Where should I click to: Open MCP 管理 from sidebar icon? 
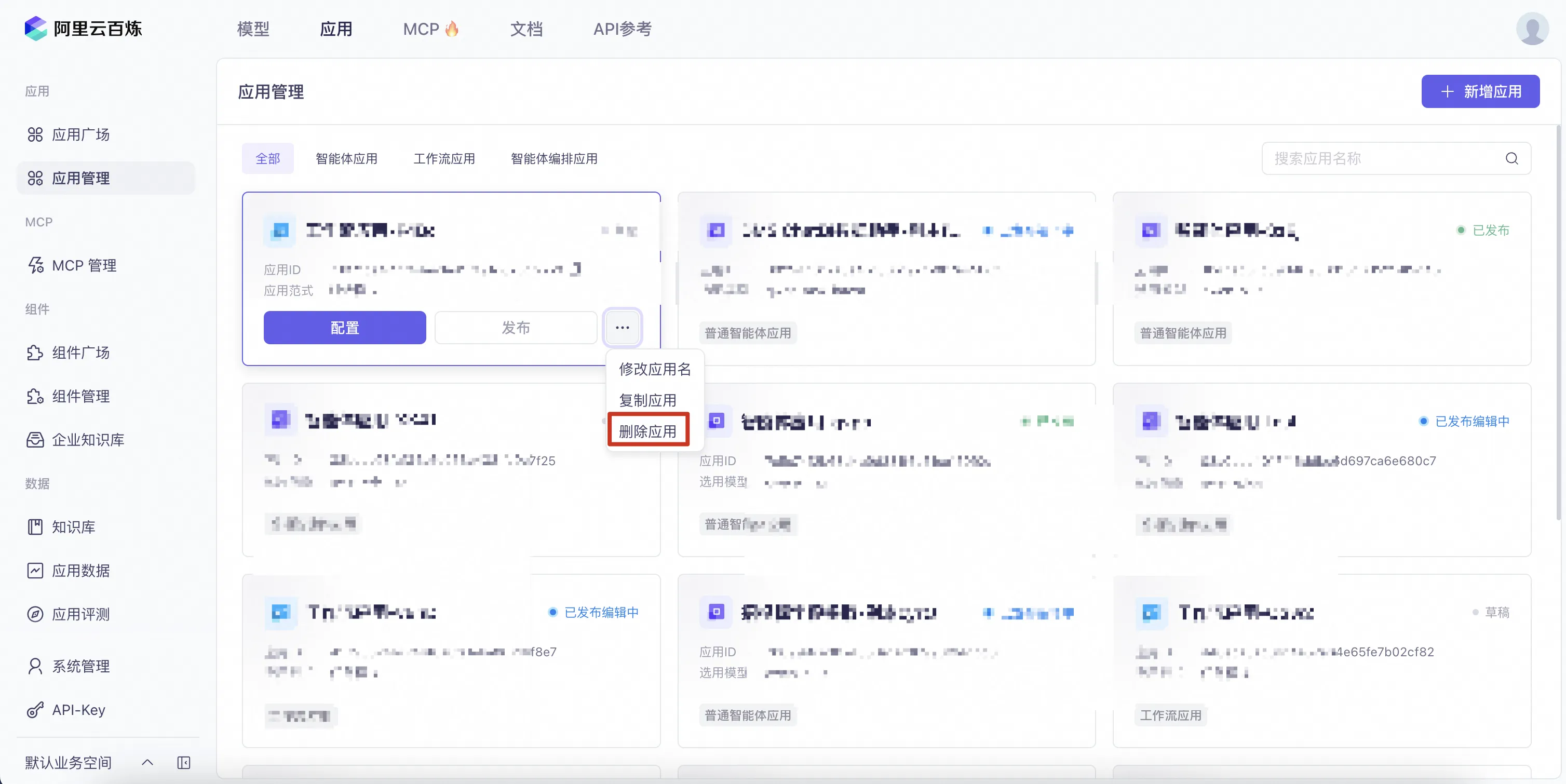35,265
